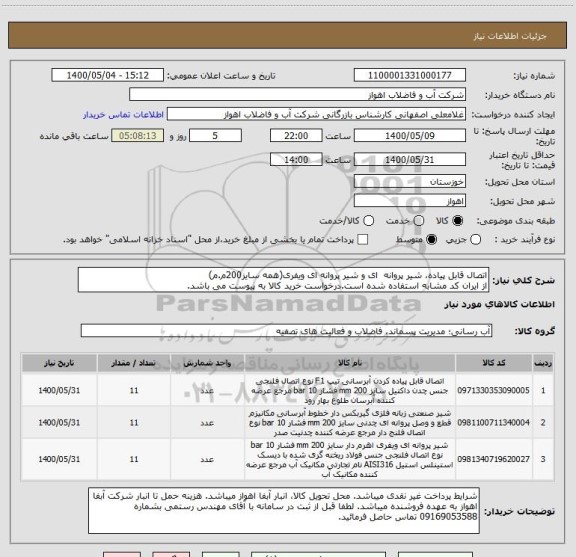Viewport: 576px width, 557px height.
Task: Click the ردیف column header
Action: [x=543, y=363]
